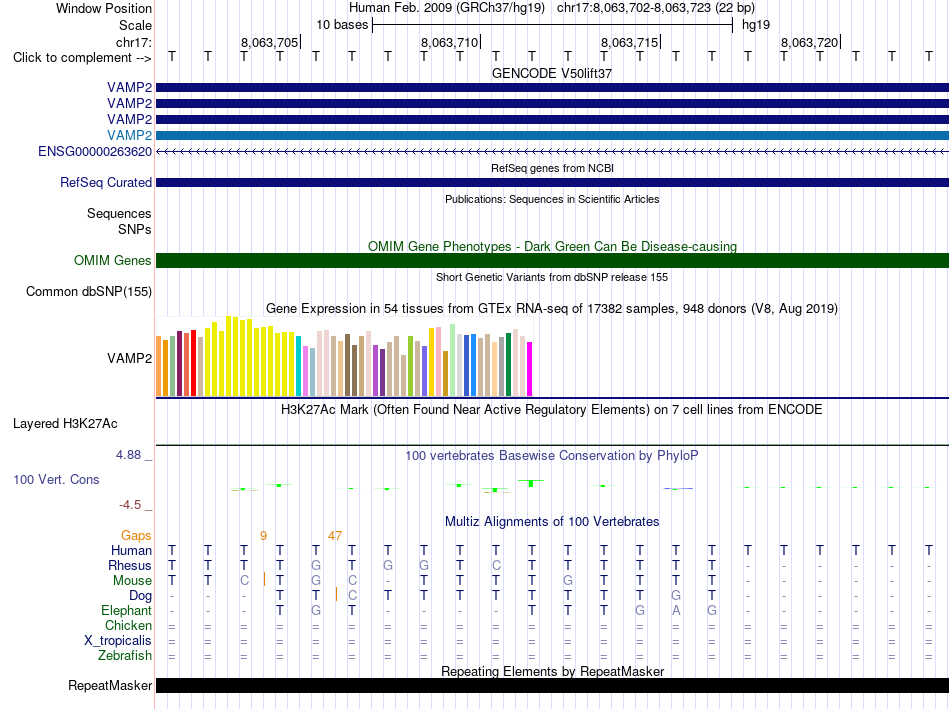Click the Scale label
Viewport: 950px width, 709px height.
135,25
